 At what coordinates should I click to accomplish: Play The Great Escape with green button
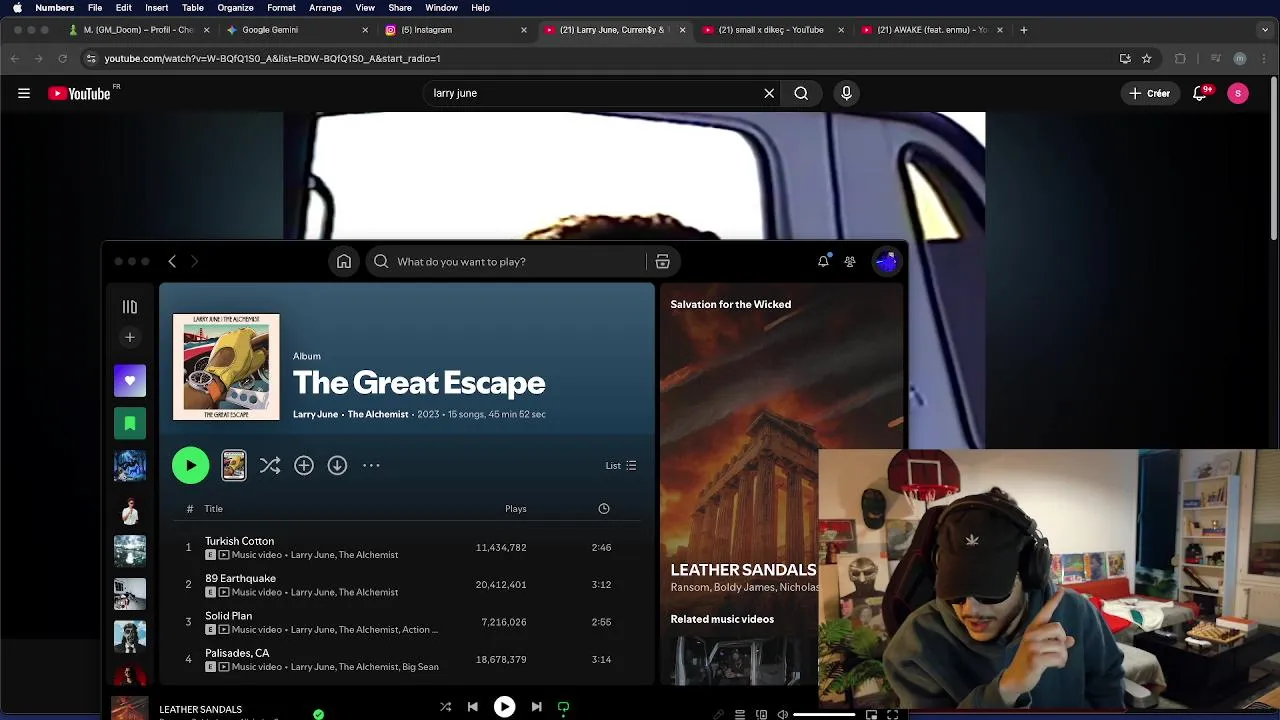coord(191,465)
